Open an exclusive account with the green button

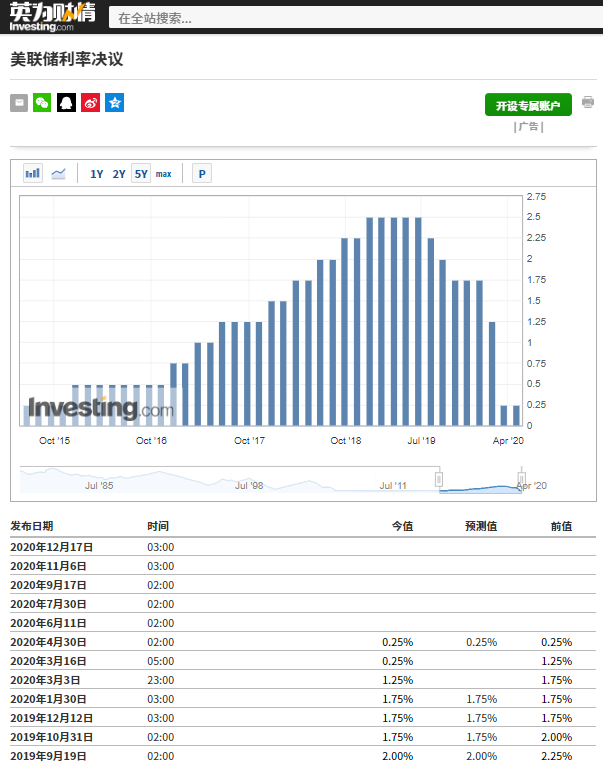(x=528, y=105)
